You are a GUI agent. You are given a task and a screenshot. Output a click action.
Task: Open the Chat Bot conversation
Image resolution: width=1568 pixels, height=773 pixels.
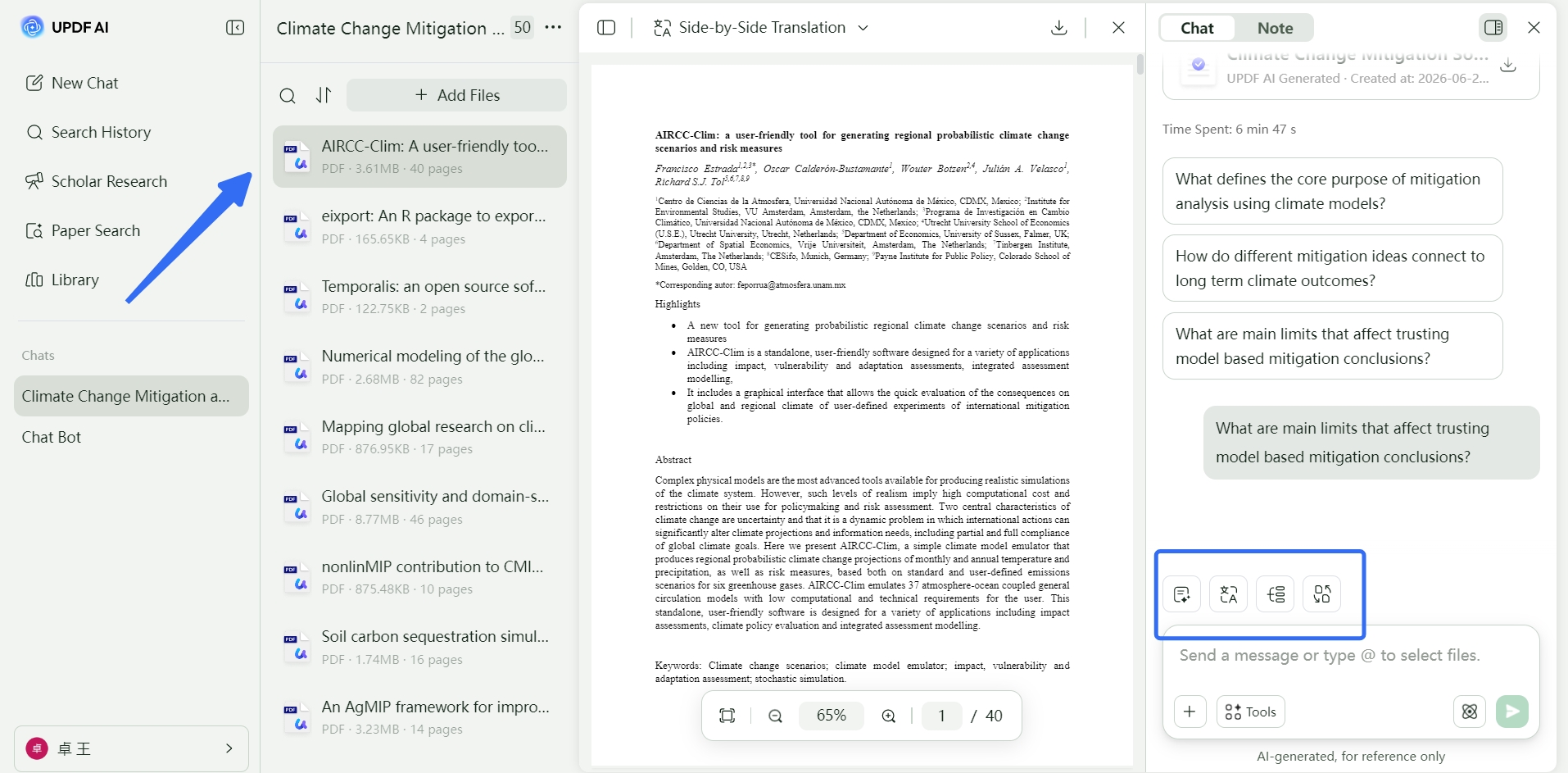(52, 437)
